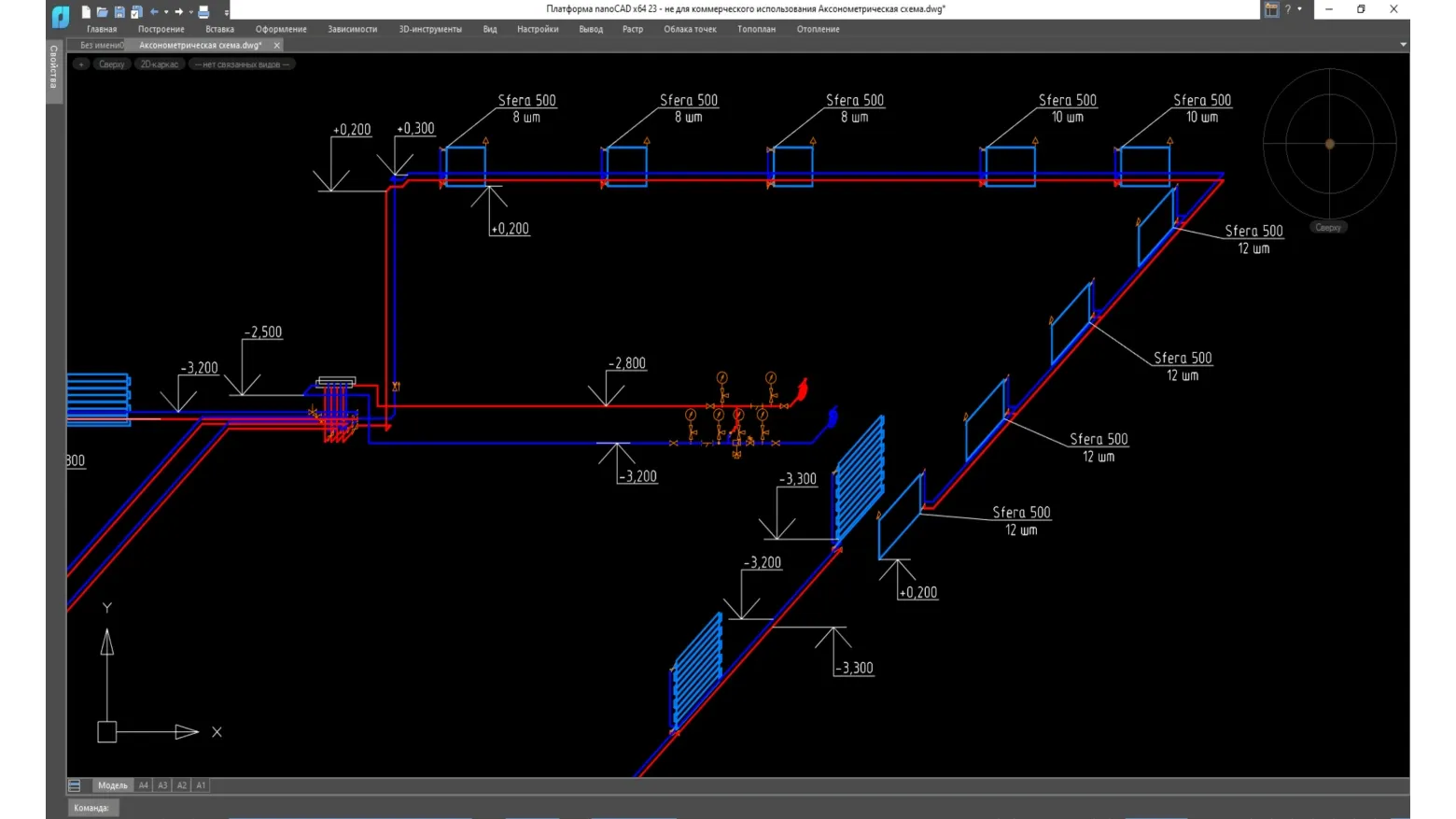Expand the help menu dropdown arrow
Image resolution: width=1456 pixels, height=819 pixels.
tap(1300, 9)
